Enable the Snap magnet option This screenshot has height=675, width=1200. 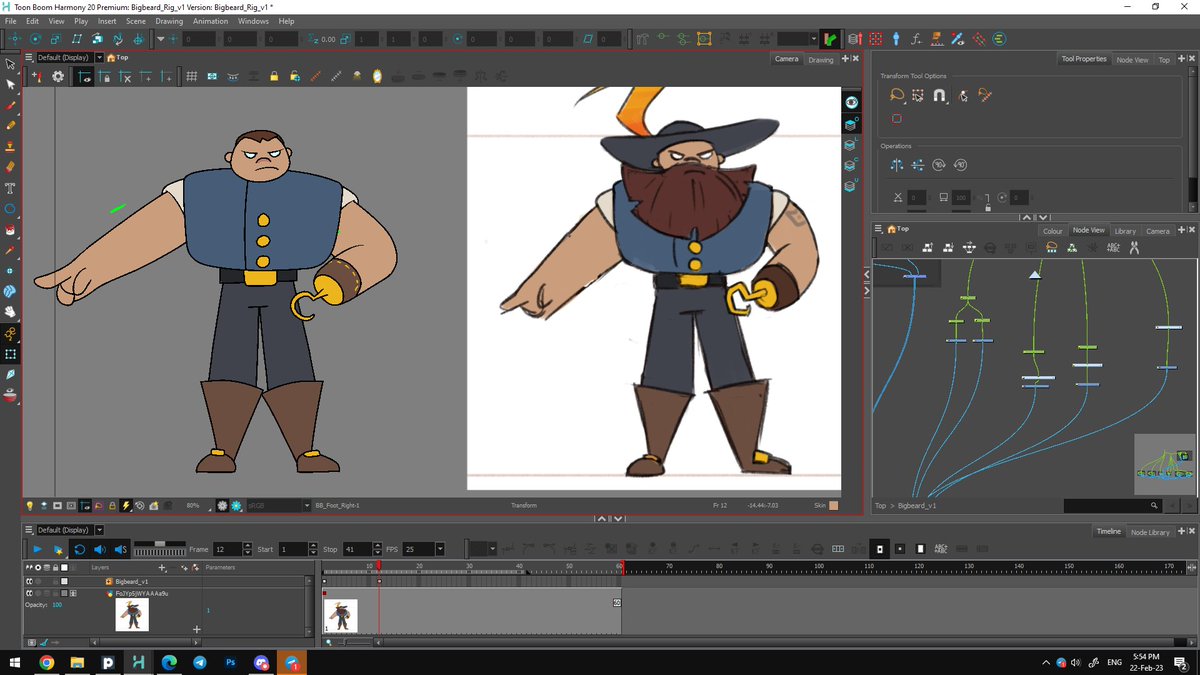pyautogui.click(x=939, y=96)
